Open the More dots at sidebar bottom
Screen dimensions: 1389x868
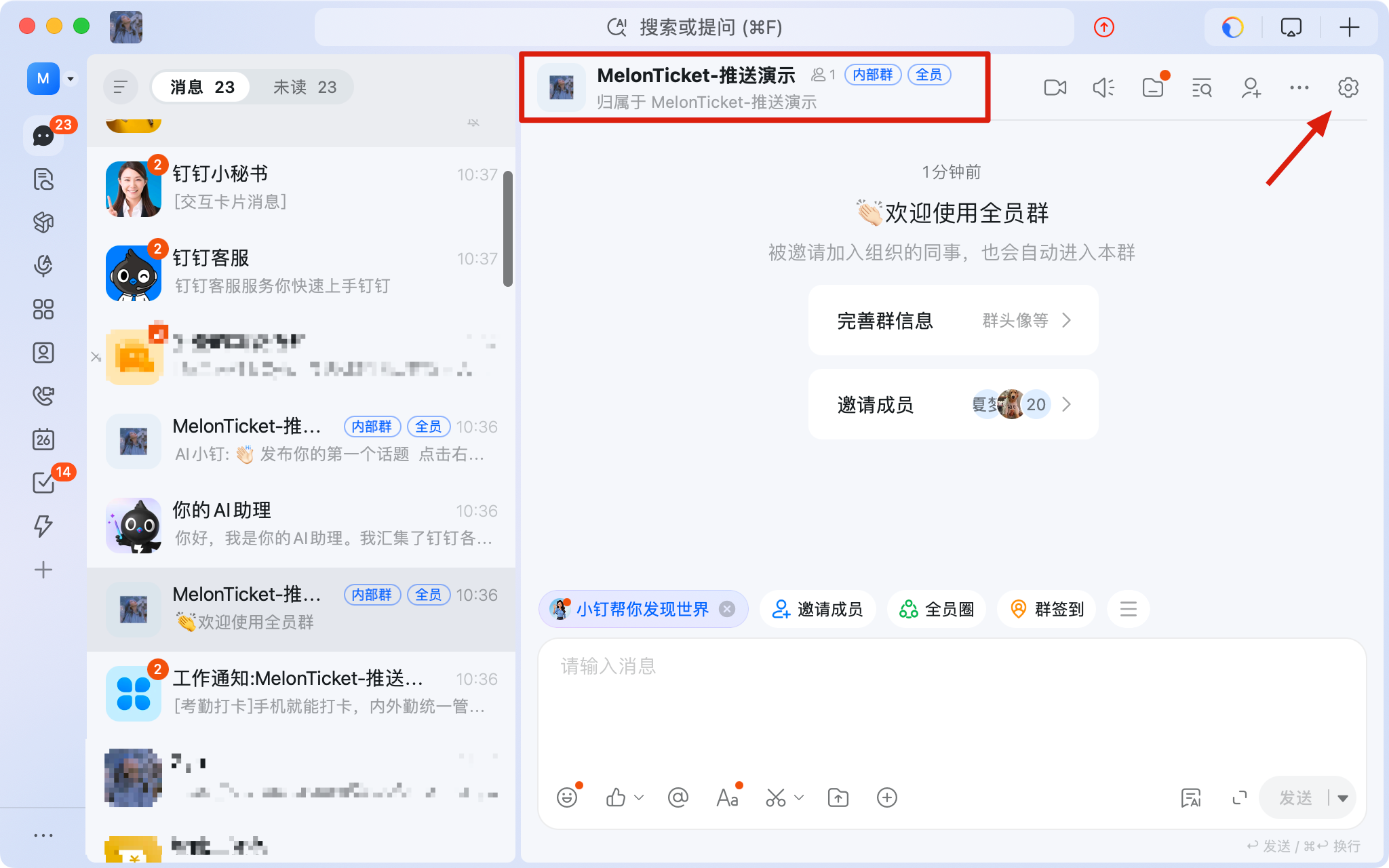click(43, 835)
